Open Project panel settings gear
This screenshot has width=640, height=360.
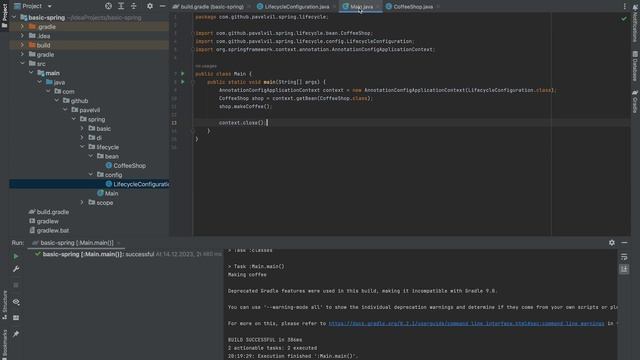pyautogui.click(x=150, y=6)
